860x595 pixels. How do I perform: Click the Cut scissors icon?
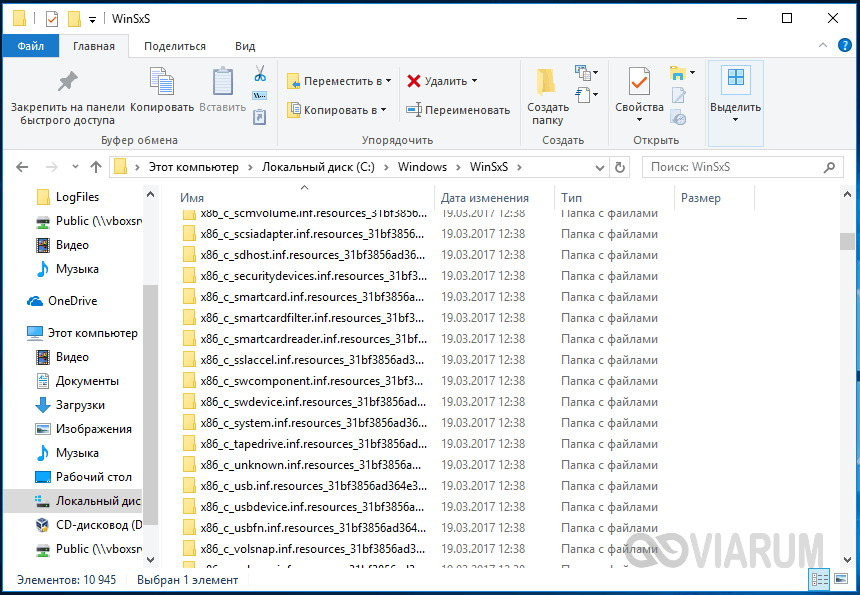pos(260,73)
